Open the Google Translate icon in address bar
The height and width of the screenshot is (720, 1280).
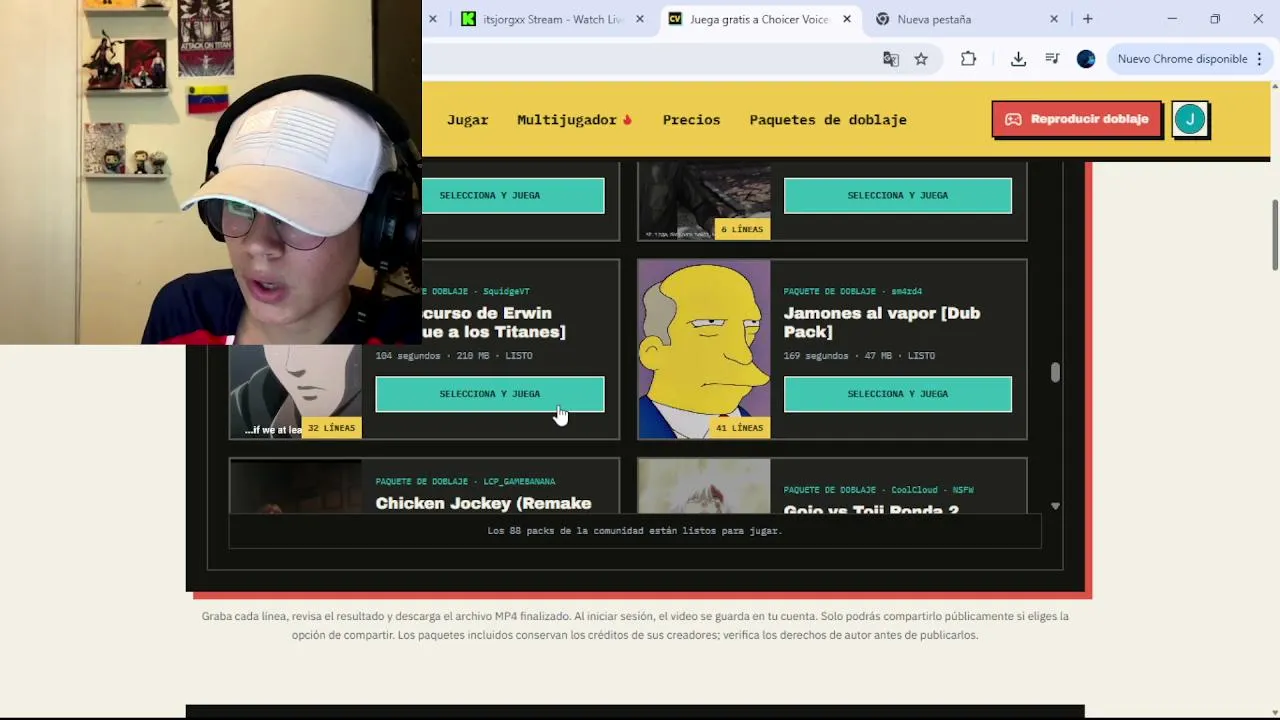pos(890,59)
